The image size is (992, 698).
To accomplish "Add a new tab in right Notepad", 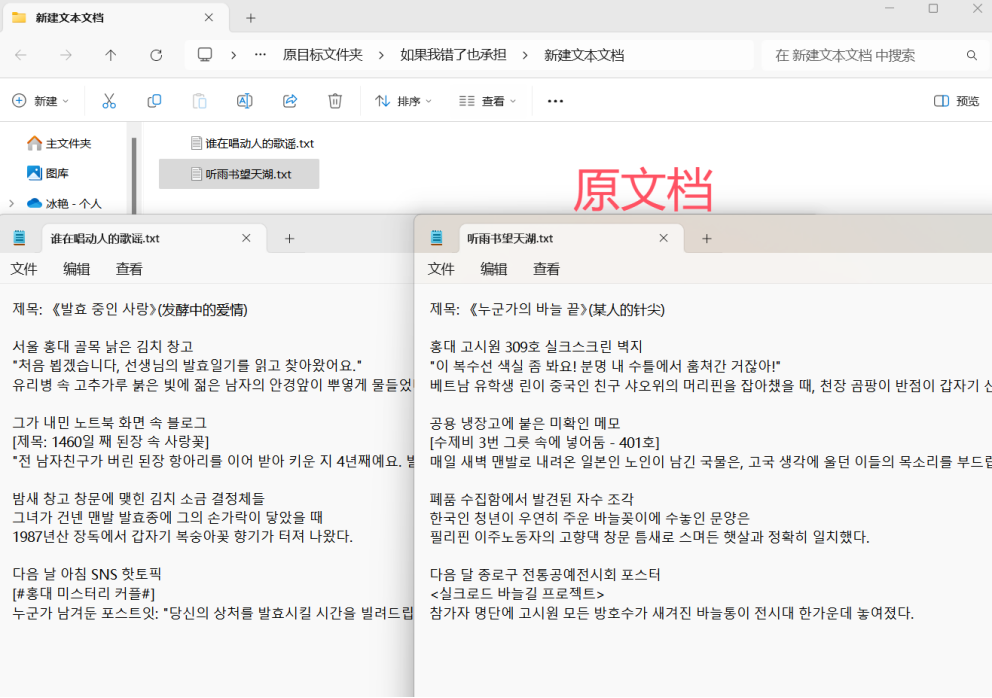I will [706, 238].
